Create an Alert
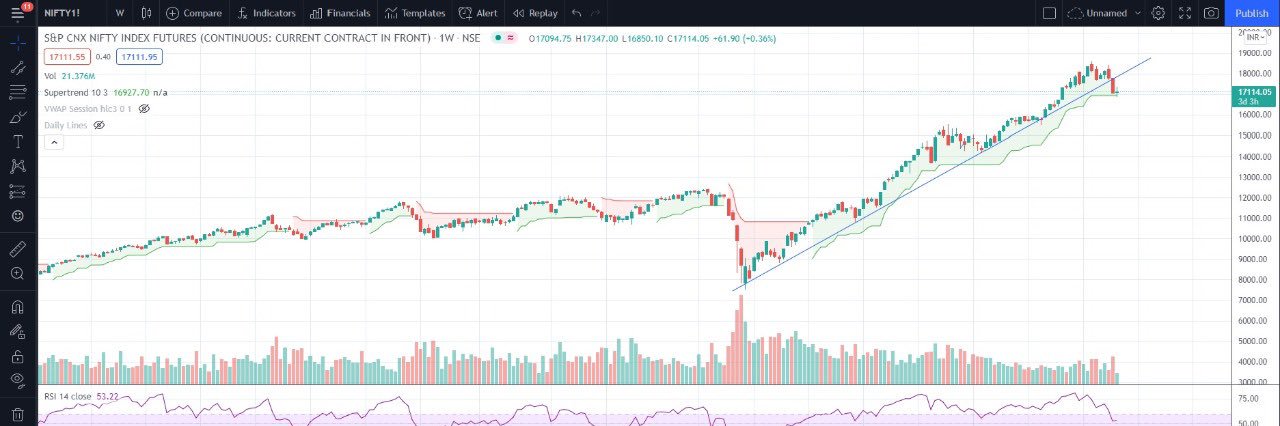Image resolution: width=1280 pixels, height=426 pixels. click(478, 13)
